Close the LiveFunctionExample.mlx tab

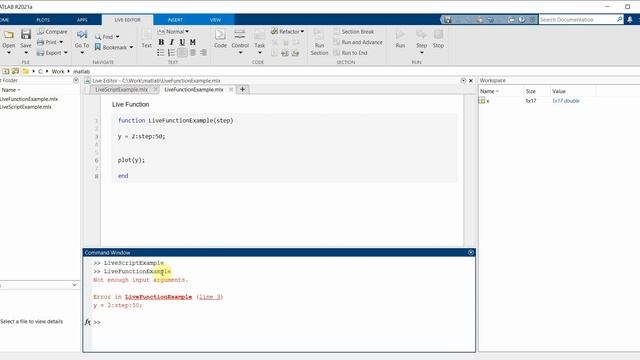(x=231, y=89)
